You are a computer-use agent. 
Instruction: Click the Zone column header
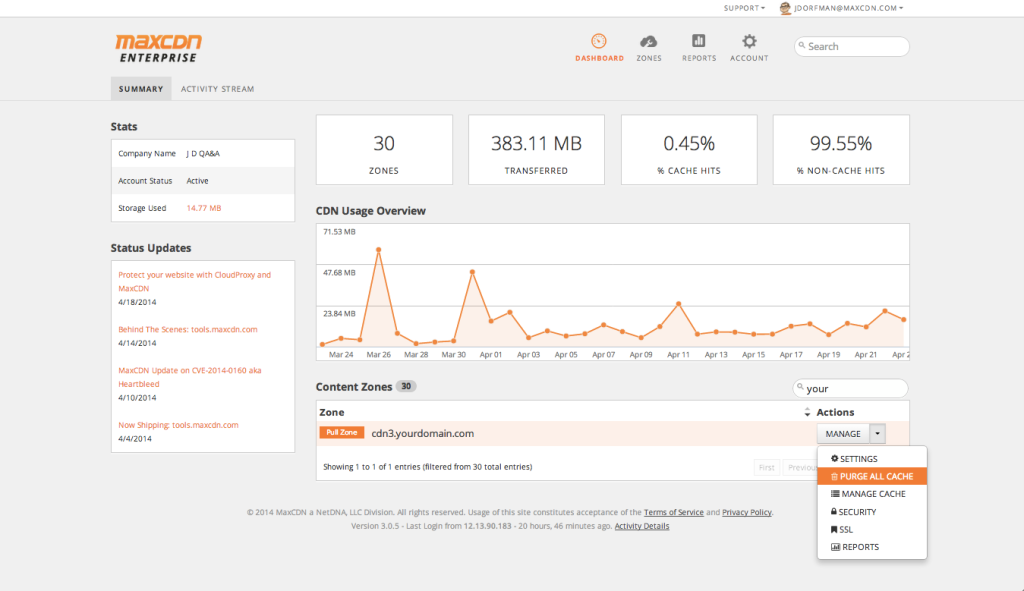tap(332, 412)
